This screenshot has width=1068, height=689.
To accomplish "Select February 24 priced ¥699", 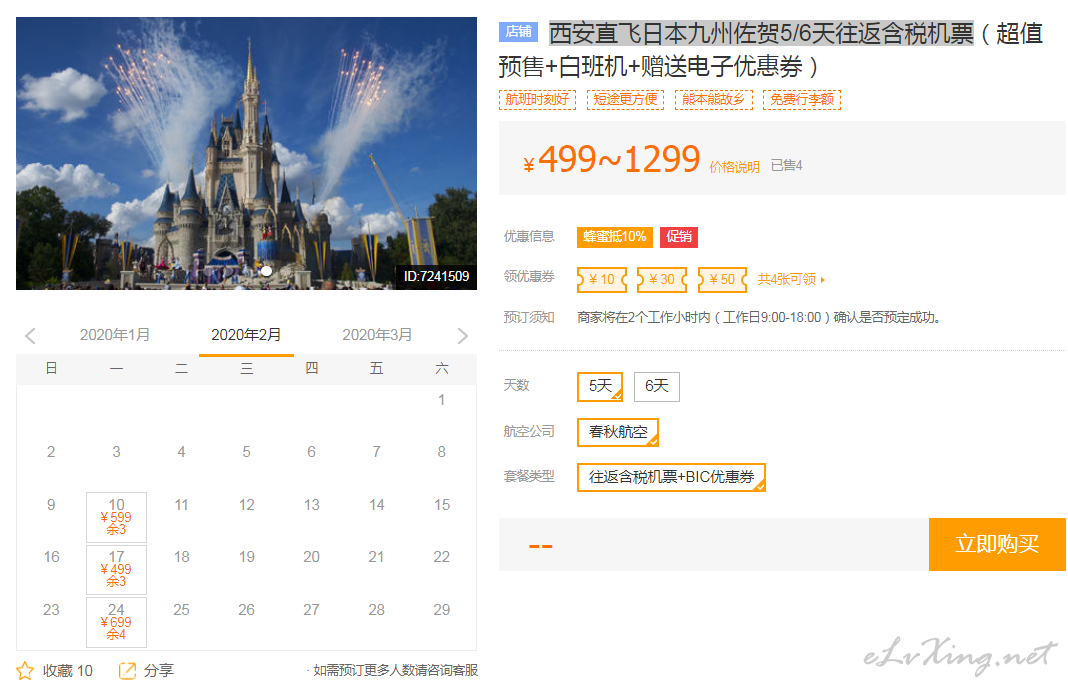I will tap(116, 622).
